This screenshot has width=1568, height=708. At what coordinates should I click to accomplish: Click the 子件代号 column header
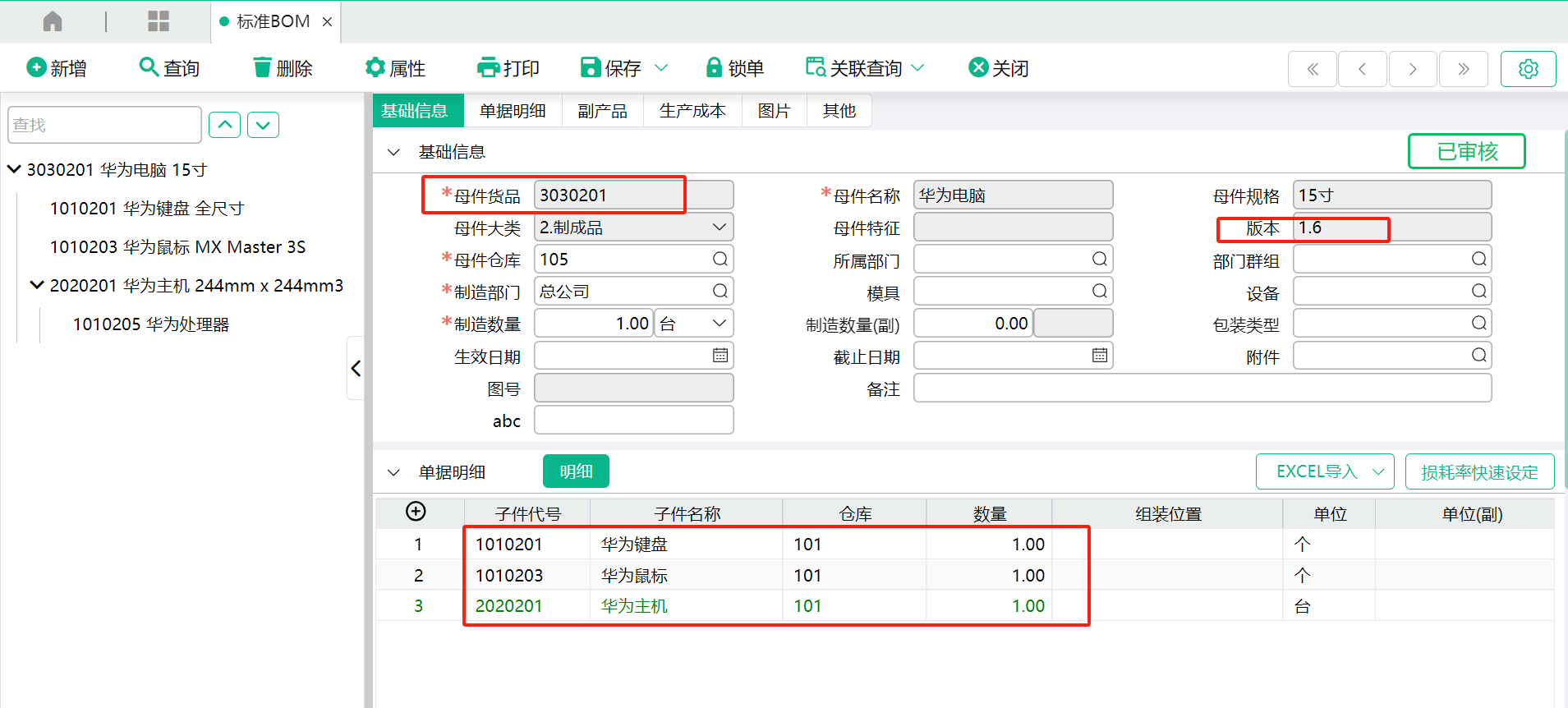[x=527, y=514]
